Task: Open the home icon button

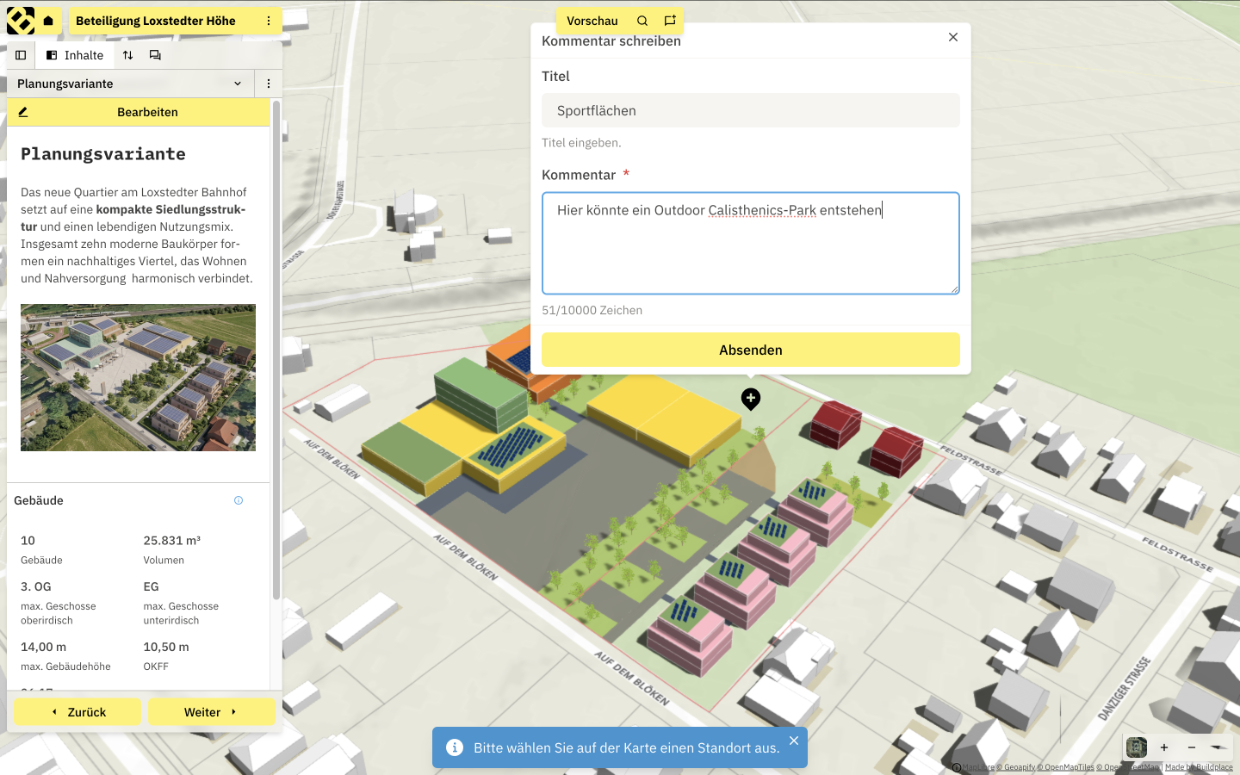Action: click(48, 21)
